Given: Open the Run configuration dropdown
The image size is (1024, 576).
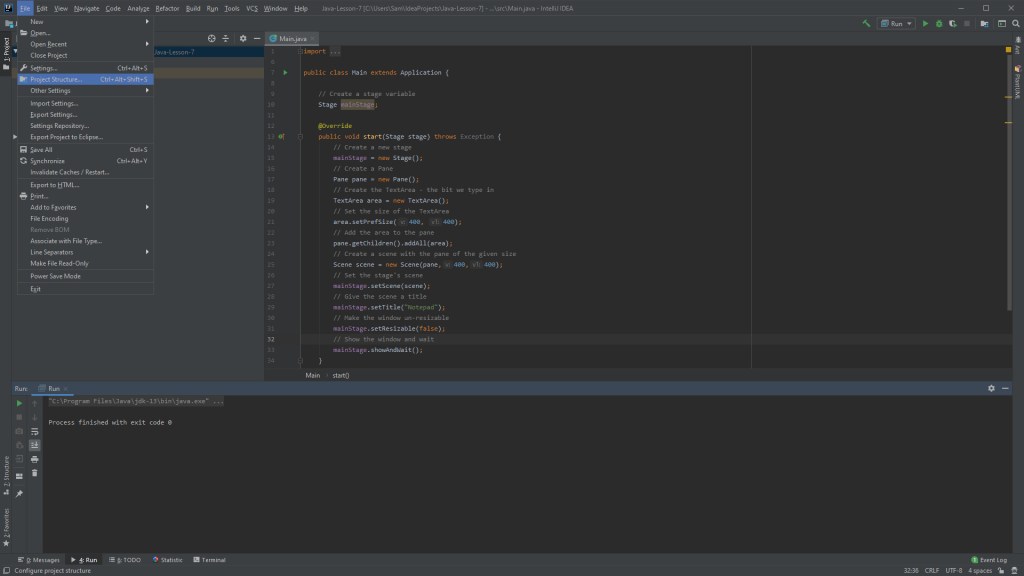Looking at the screenshot, I should click(896, 23).
